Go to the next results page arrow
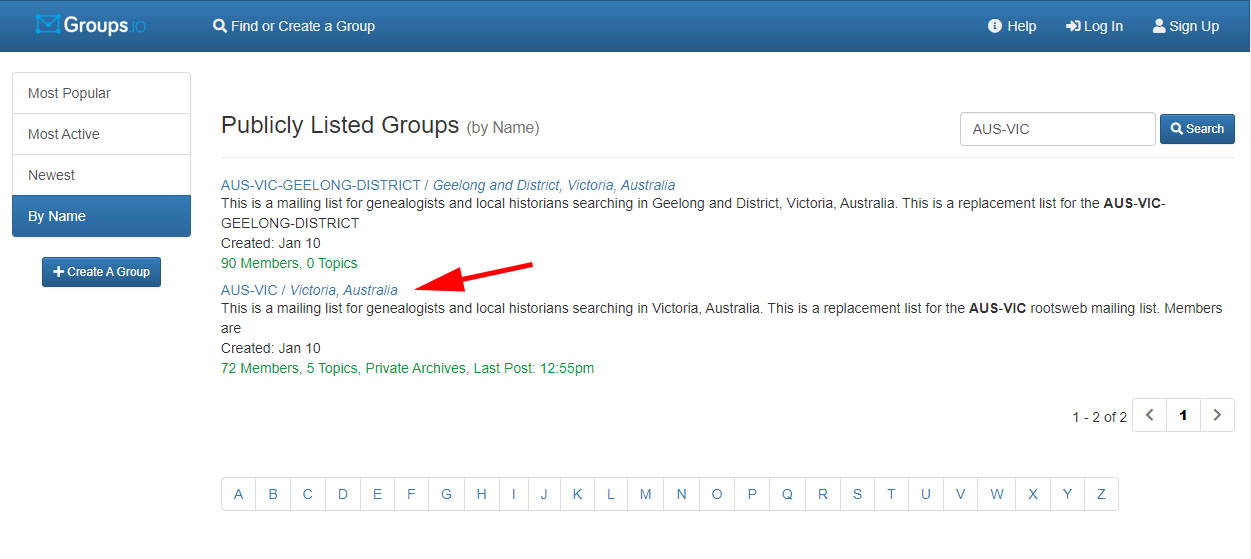1251x559 pixels. point(1216,415)
